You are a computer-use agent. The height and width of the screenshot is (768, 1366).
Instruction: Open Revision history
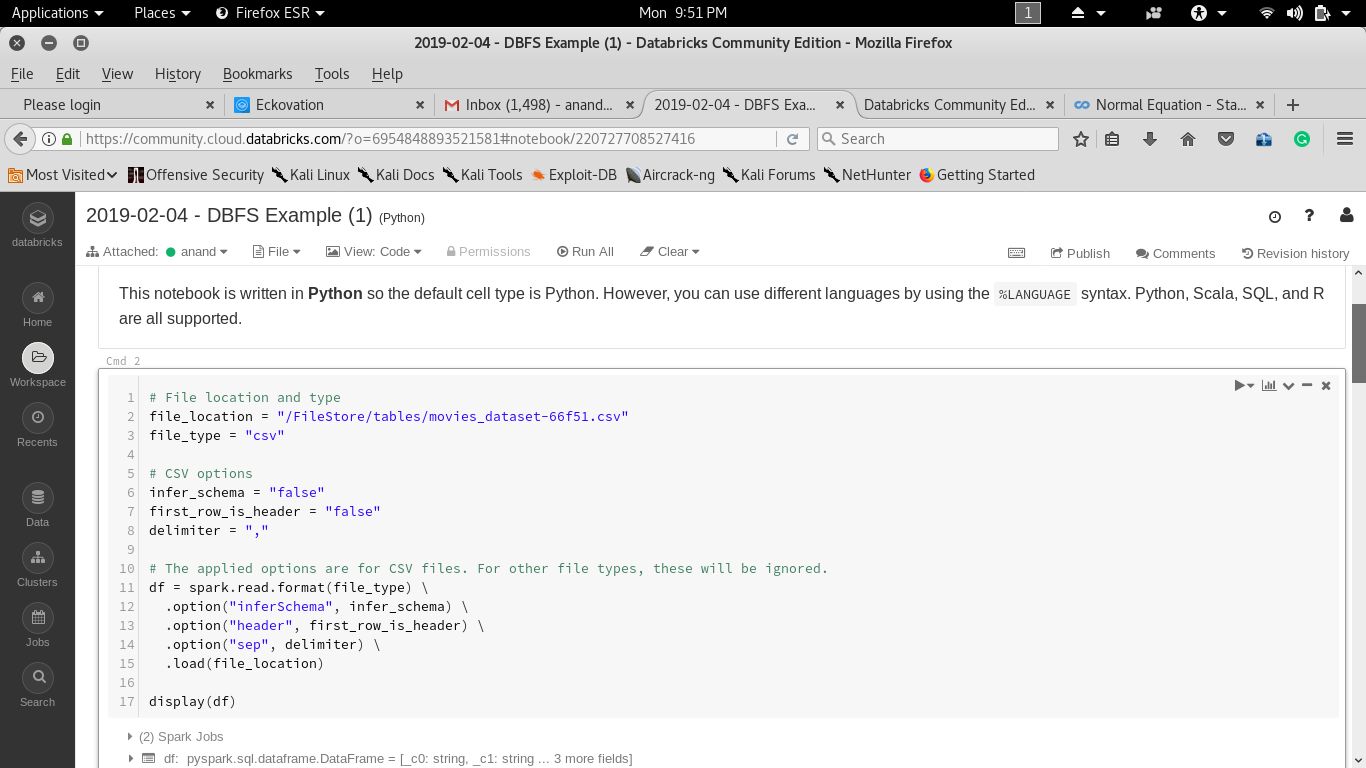(1295, 253)
